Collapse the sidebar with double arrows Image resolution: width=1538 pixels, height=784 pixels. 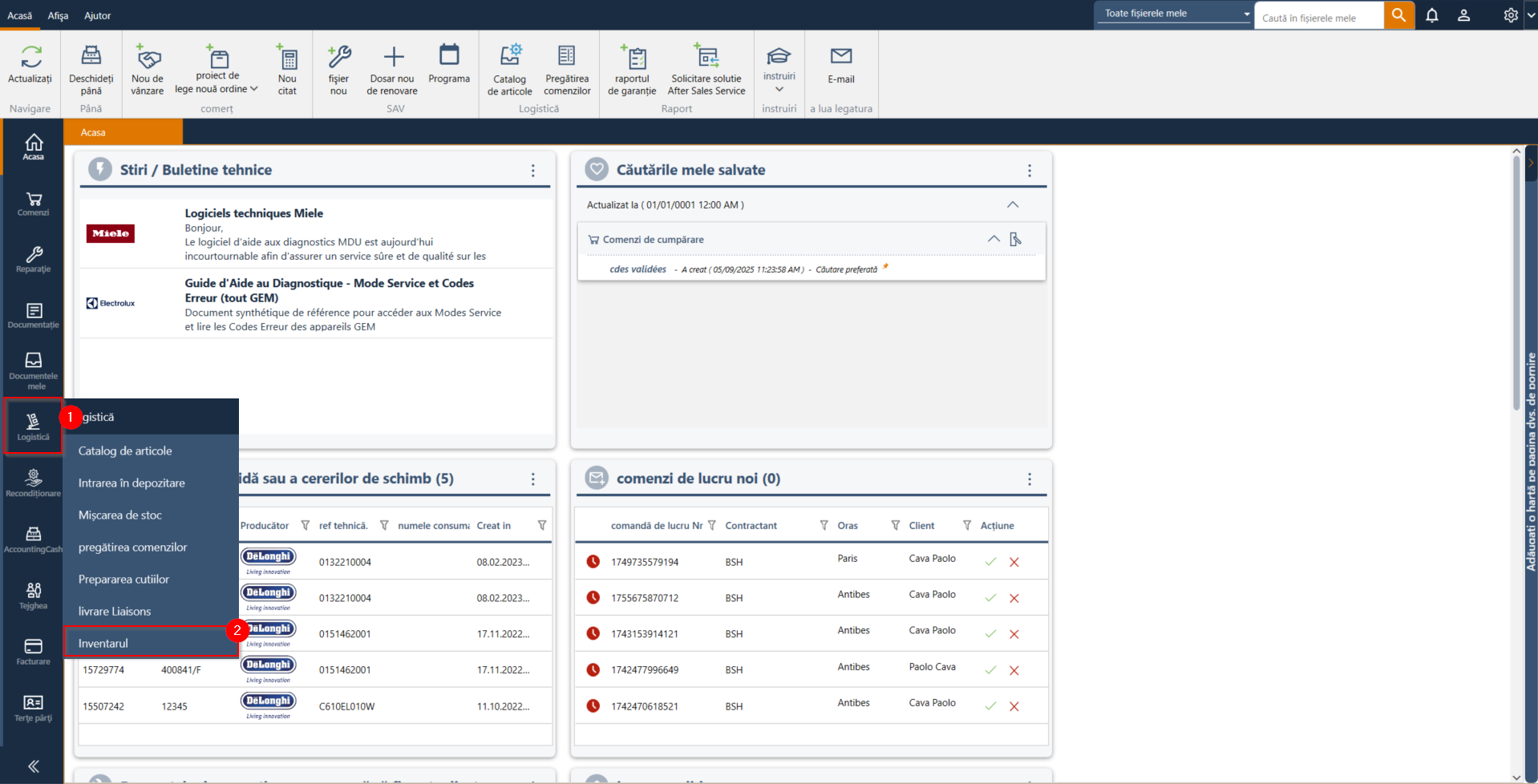(34, 766)
